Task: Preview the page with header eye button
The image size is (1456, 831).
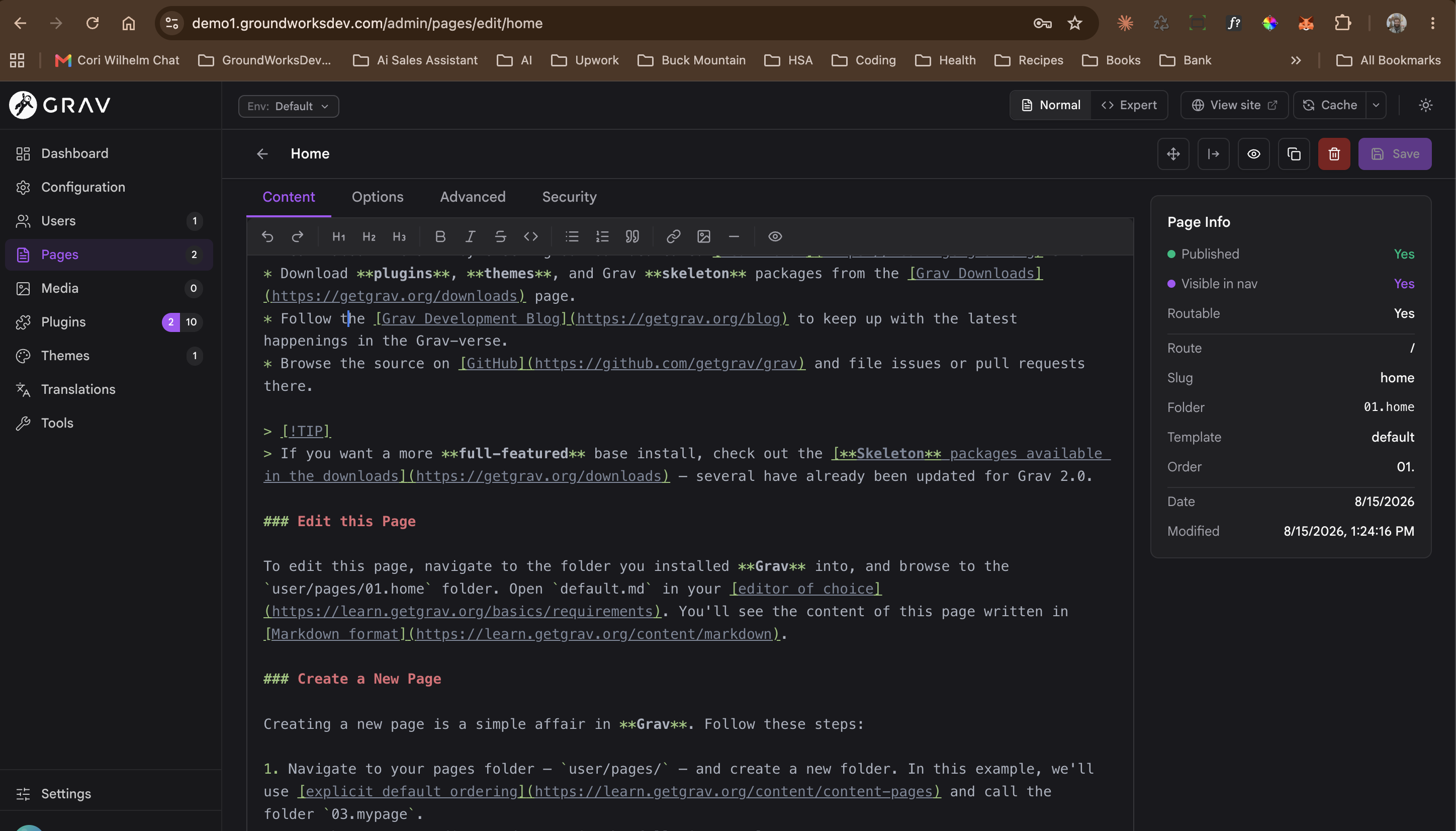Action: click(1253, 153)
